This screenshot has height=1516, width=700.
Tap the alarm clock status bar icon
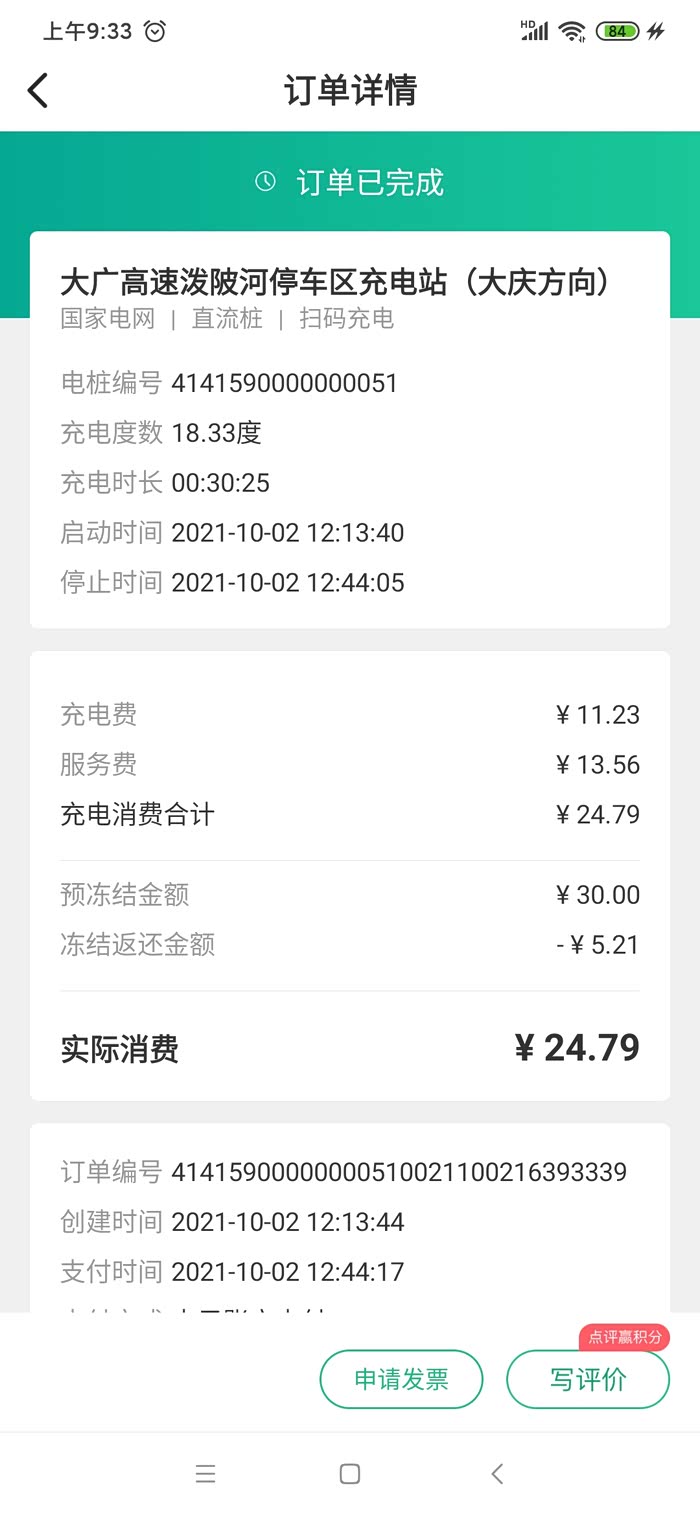(155, 31)
